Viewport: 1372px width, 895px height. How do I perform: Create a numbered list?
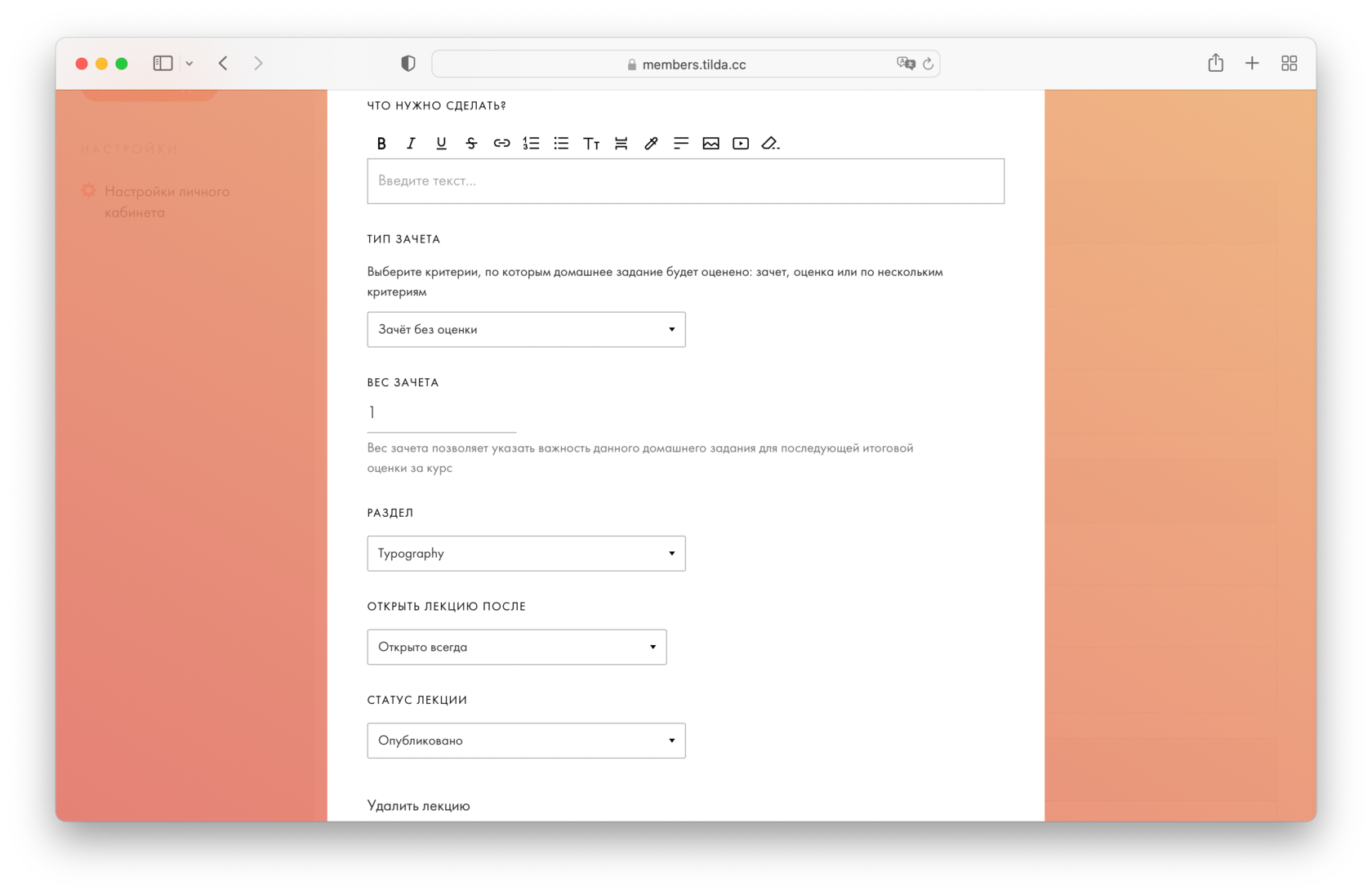531,144
